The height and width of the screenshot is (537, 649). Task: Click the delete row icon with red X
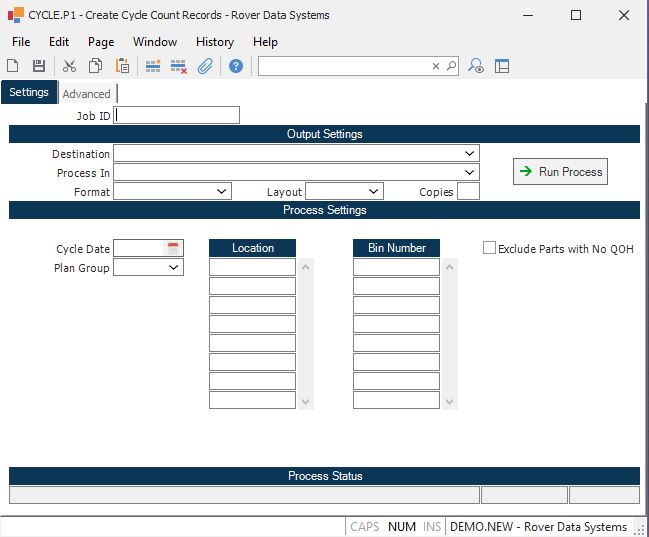(x=179, y=66)
